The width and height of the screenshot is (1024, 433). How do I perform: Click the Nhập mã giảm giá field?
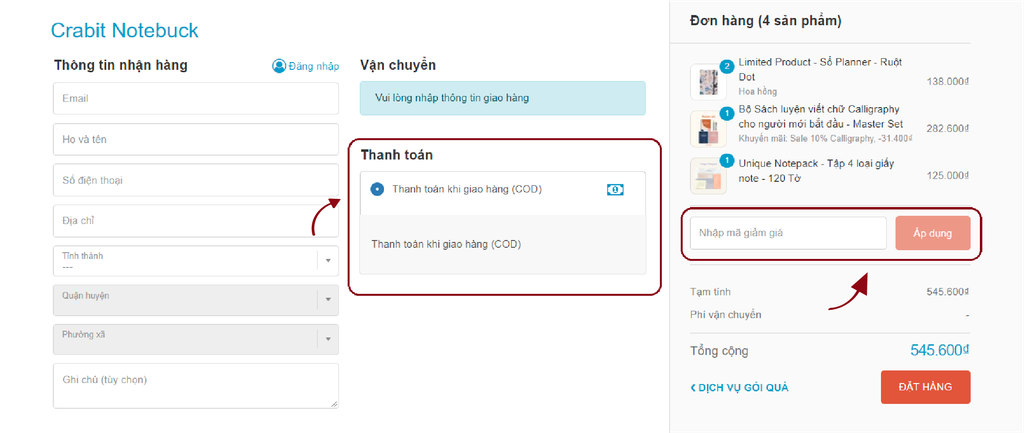(x=788, y=233)
